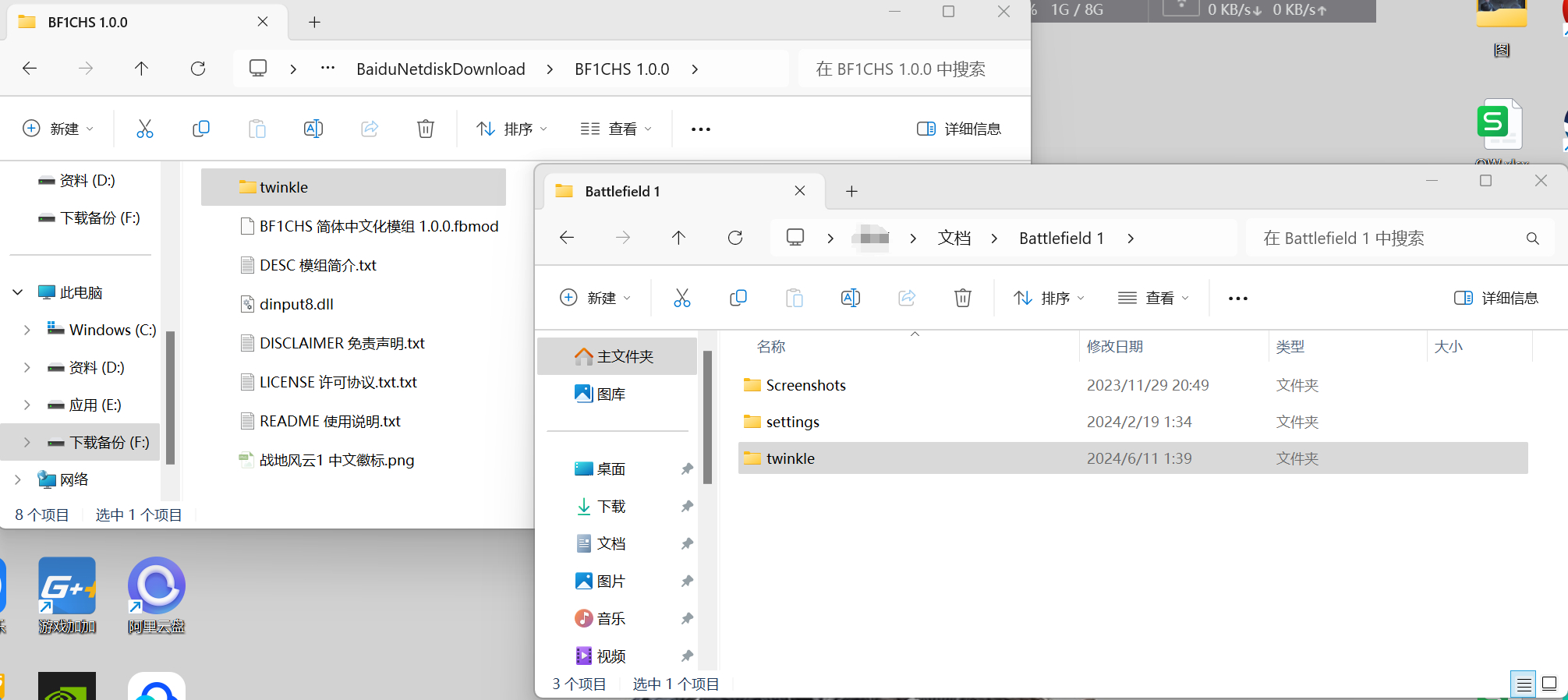
Task: Click Paste icon in BF1CHS window toolbar
Action: (257, 129)
